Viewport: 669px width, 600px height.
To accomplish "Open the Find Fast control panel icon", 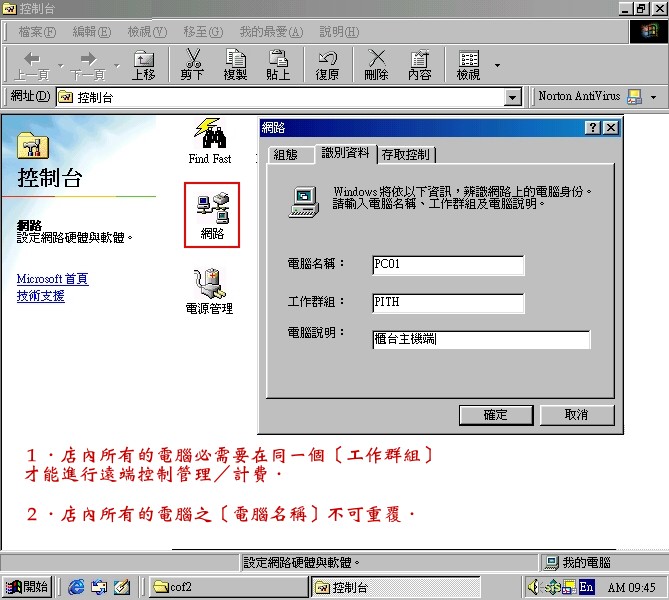I will point(210,141).
